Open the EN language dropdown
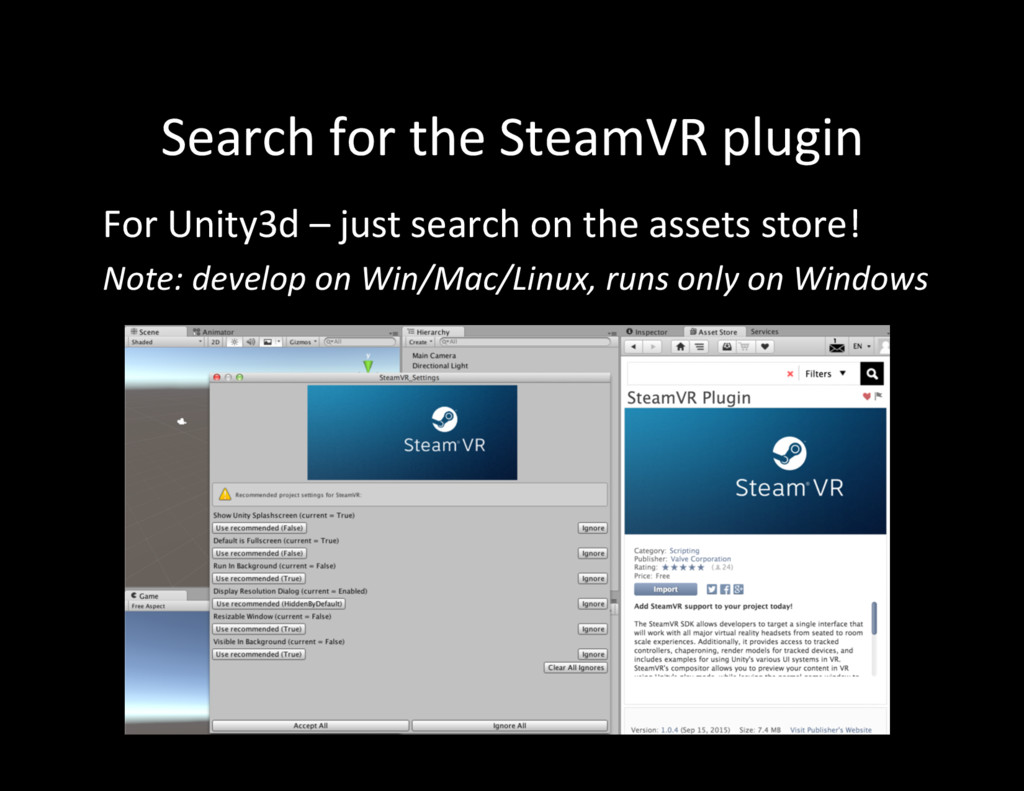1024x791 pixels. pos(862,346)
